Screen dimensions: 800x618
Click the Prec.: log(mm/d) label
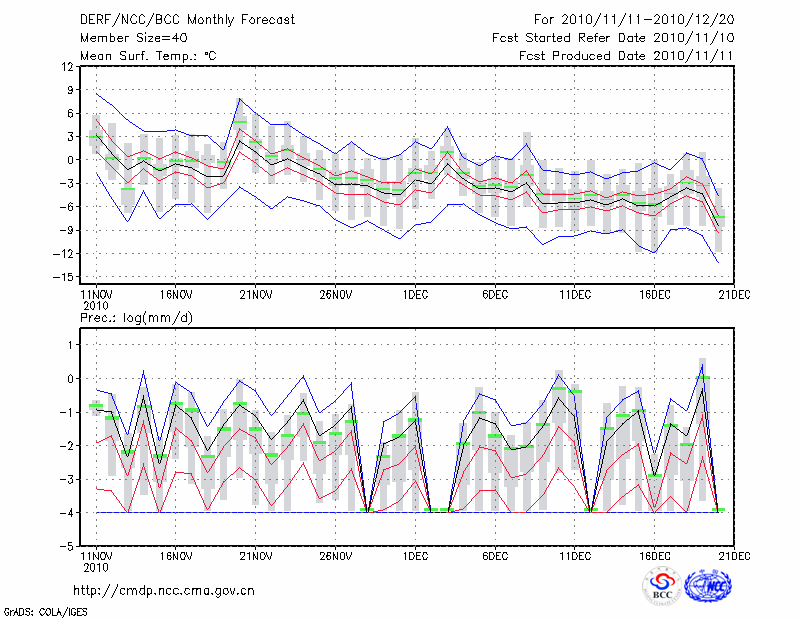tap(135, 318)
